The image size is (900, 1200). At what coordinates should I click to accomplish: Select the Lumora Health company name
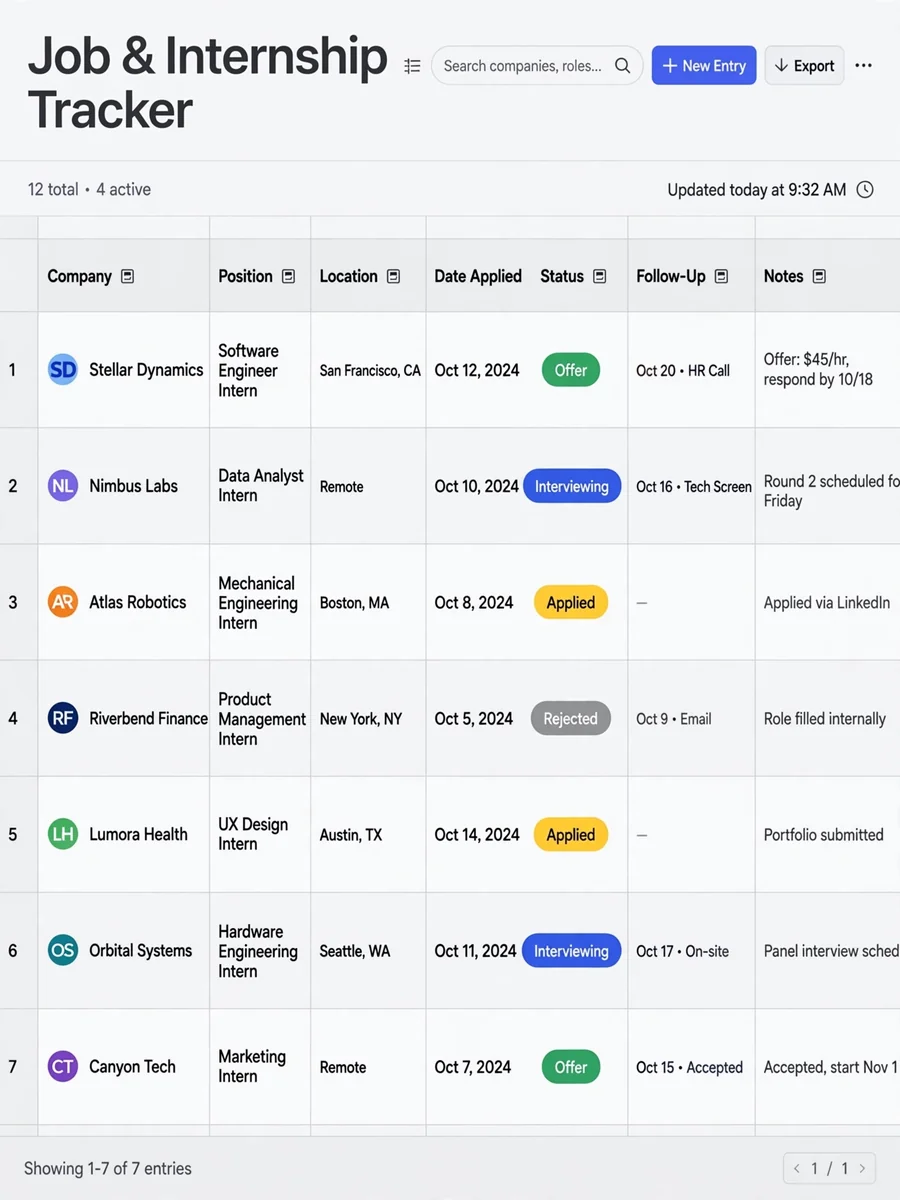coord(138,834)
